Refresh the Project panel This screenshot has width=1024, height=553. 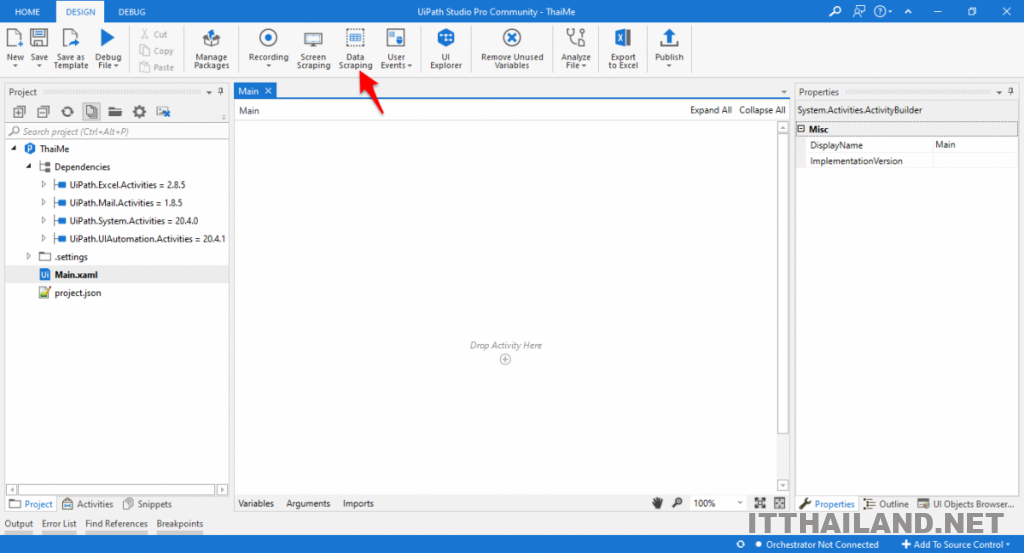click(x=67, y=112)
